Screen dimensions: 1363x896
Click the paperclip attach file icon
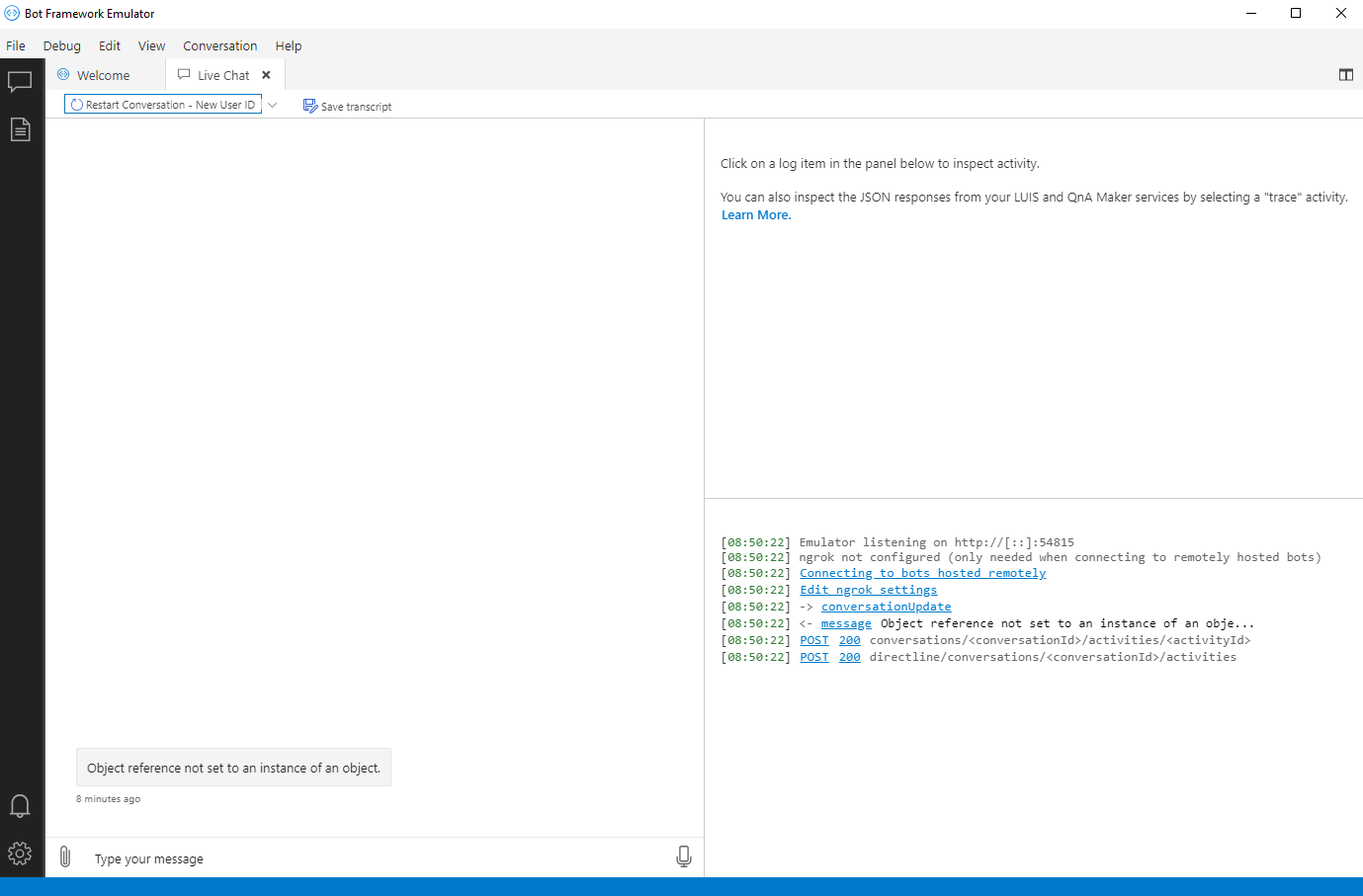(x=65, y=856)
